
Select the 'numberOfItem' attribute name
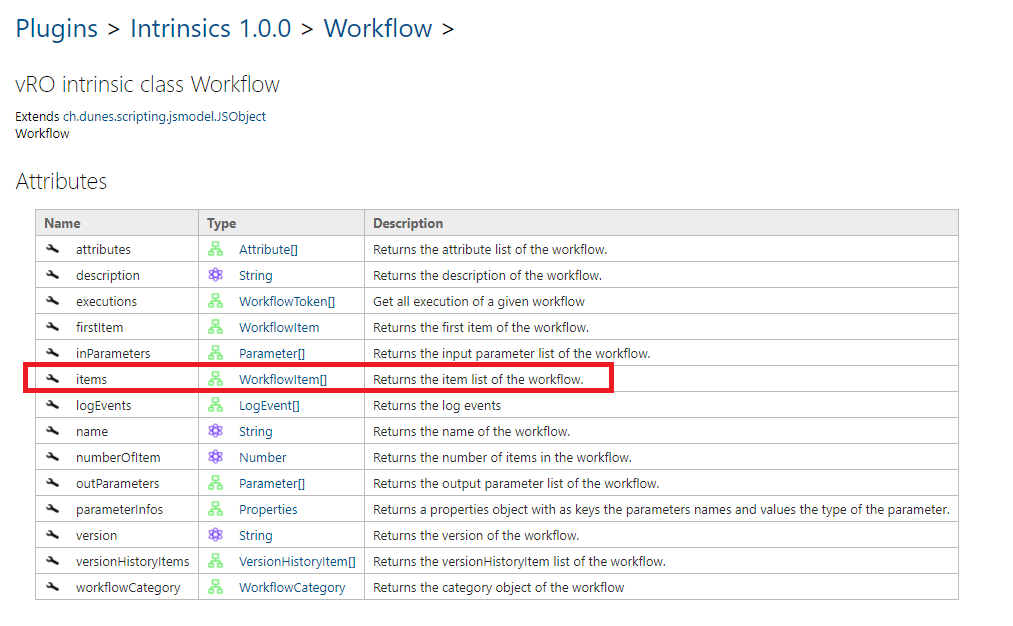coord(118,457)
